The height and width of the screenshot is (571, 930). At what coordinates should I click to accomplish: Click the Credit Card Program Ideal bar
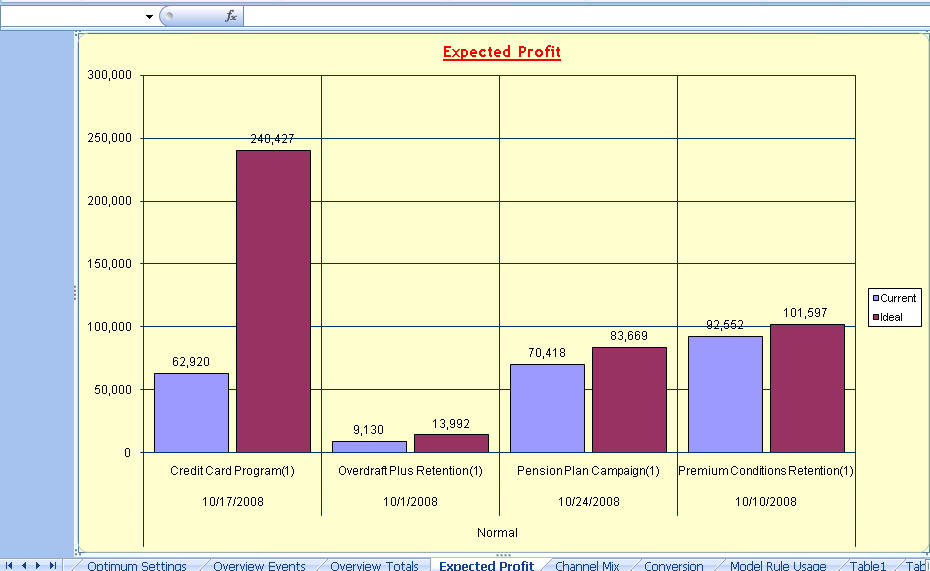[273, 301]
